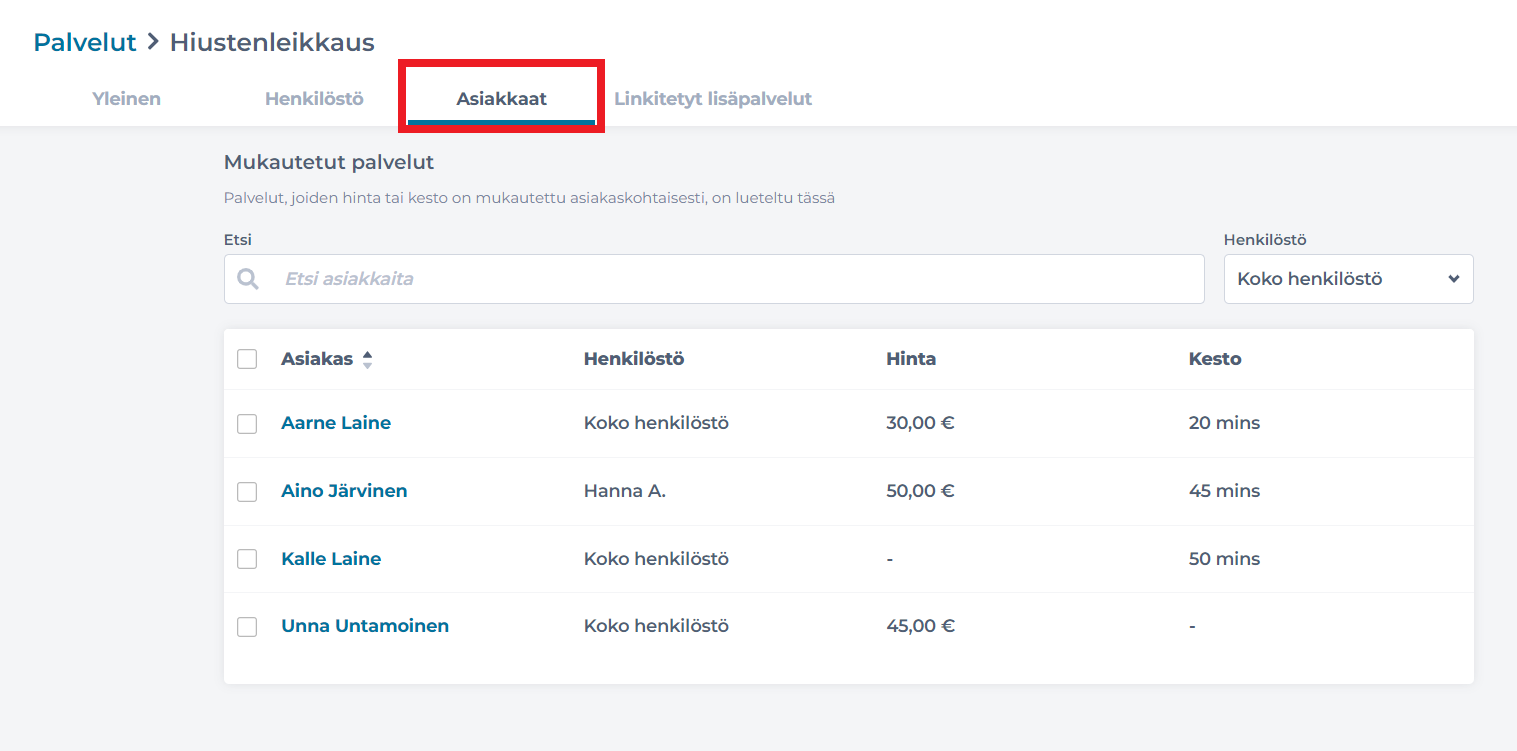The height and width of the screenshot is (751, 1517).
Task: Open Unna Untamoinen customer link
Action: (x=365, y=626)
